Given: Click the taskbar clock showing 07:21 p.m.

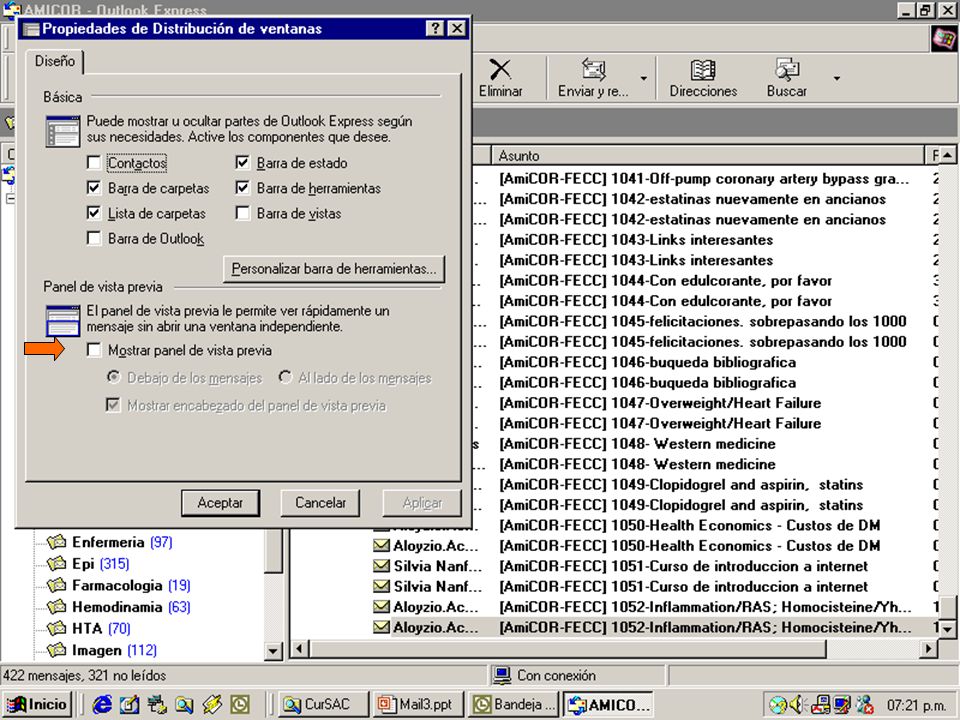Looking at the screenshot, I should tap(918, 705).
